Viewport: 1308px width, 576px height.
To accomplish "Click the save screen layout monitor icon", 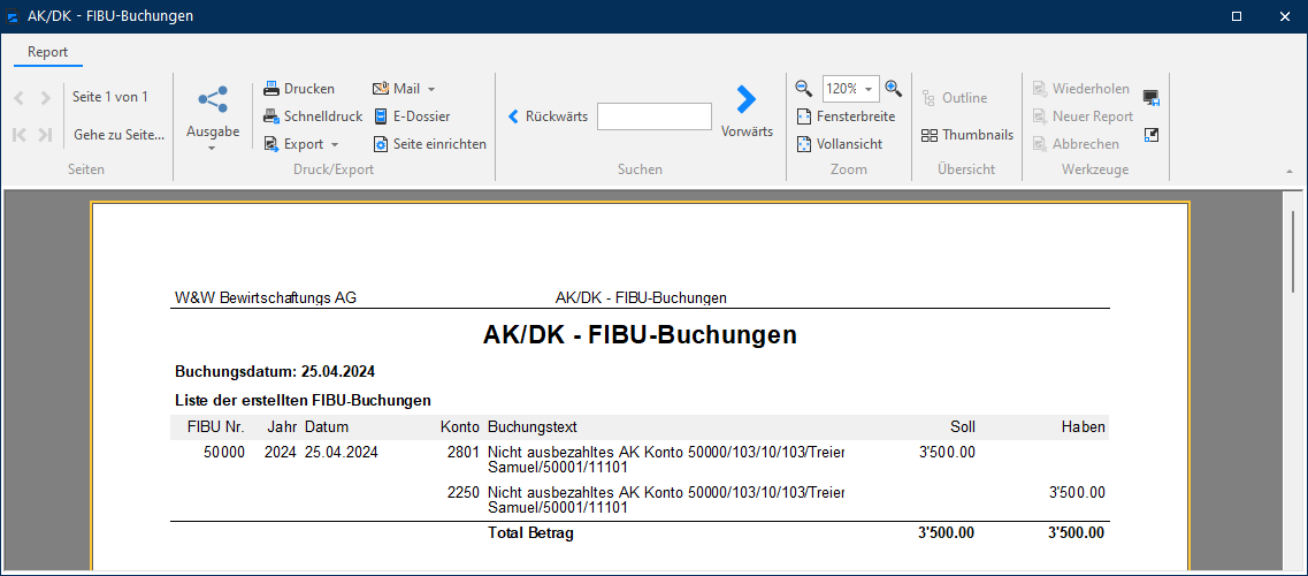I will pos(1151,97).
